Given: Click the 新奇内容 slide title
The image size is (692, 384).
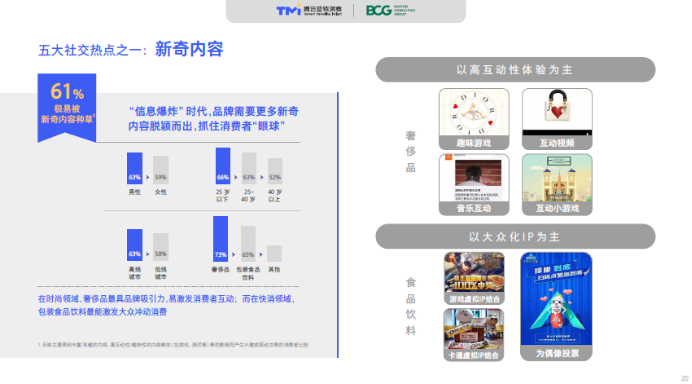Looking at the screenshot, I should pos(189,49).
